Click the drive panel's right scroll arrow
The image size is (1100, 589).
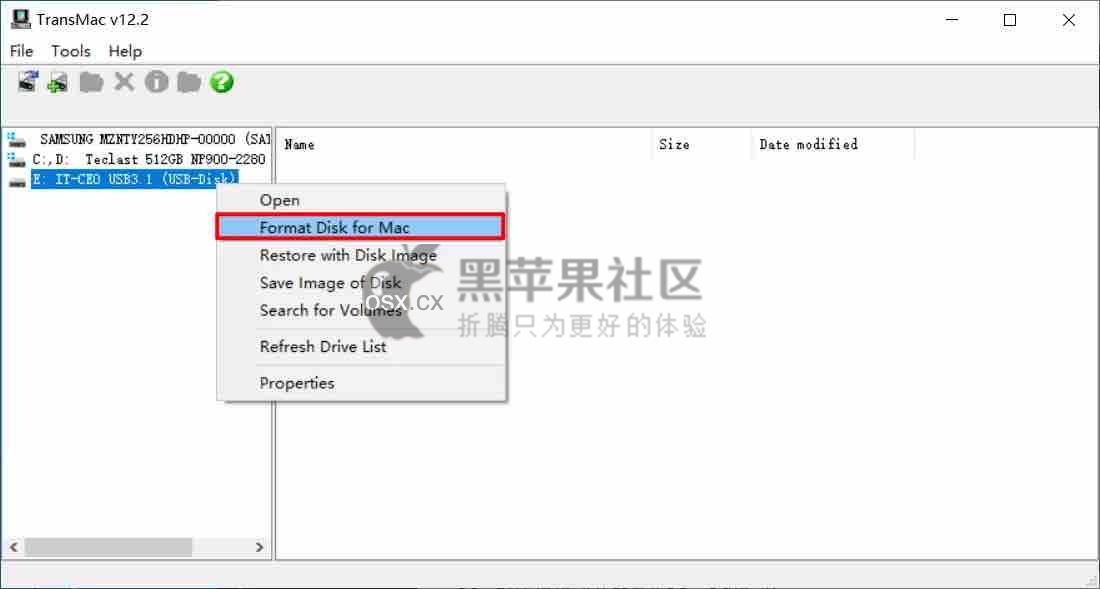[260, 547]
